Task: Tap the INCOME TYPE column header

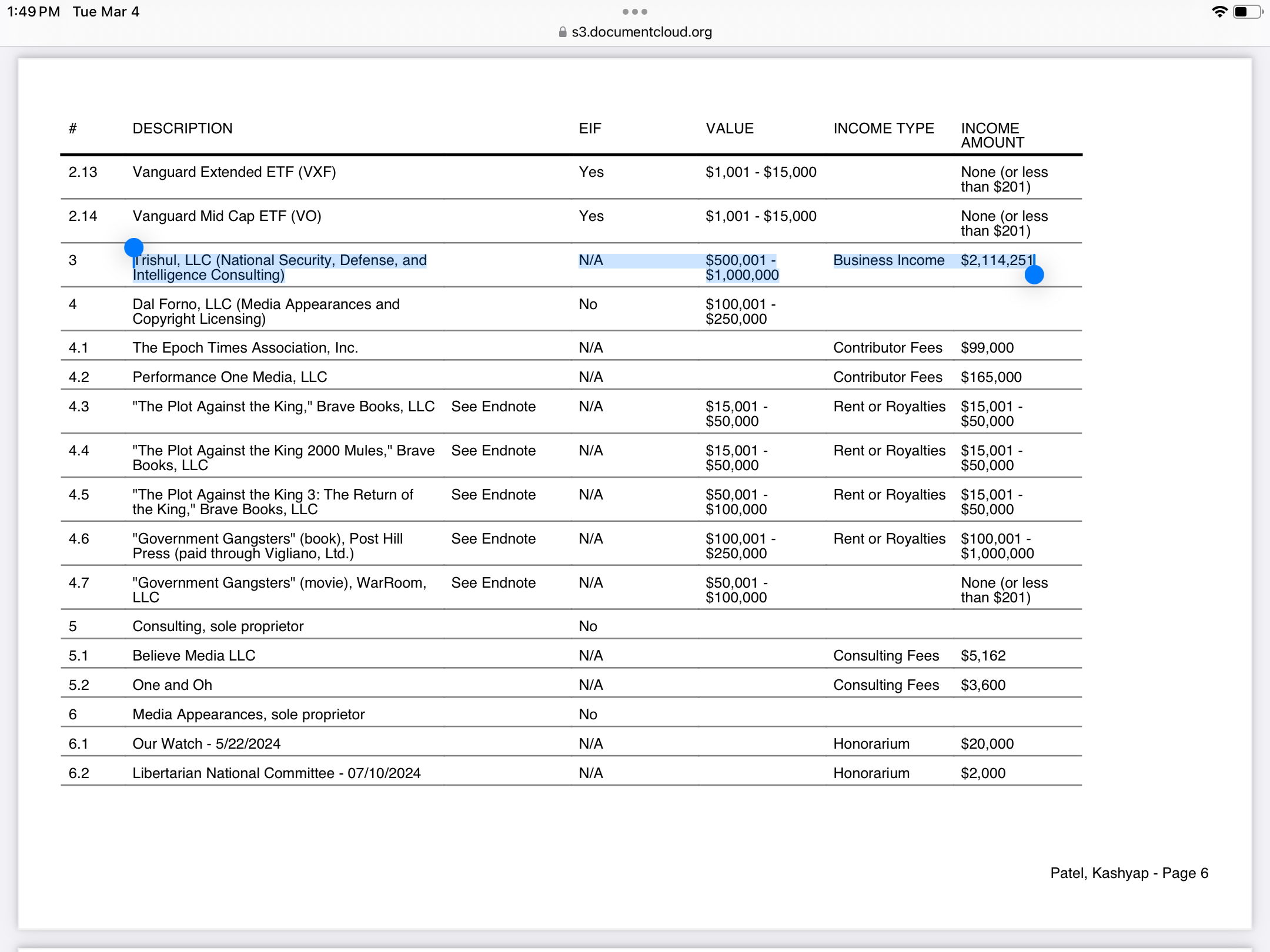Action: 884,129
